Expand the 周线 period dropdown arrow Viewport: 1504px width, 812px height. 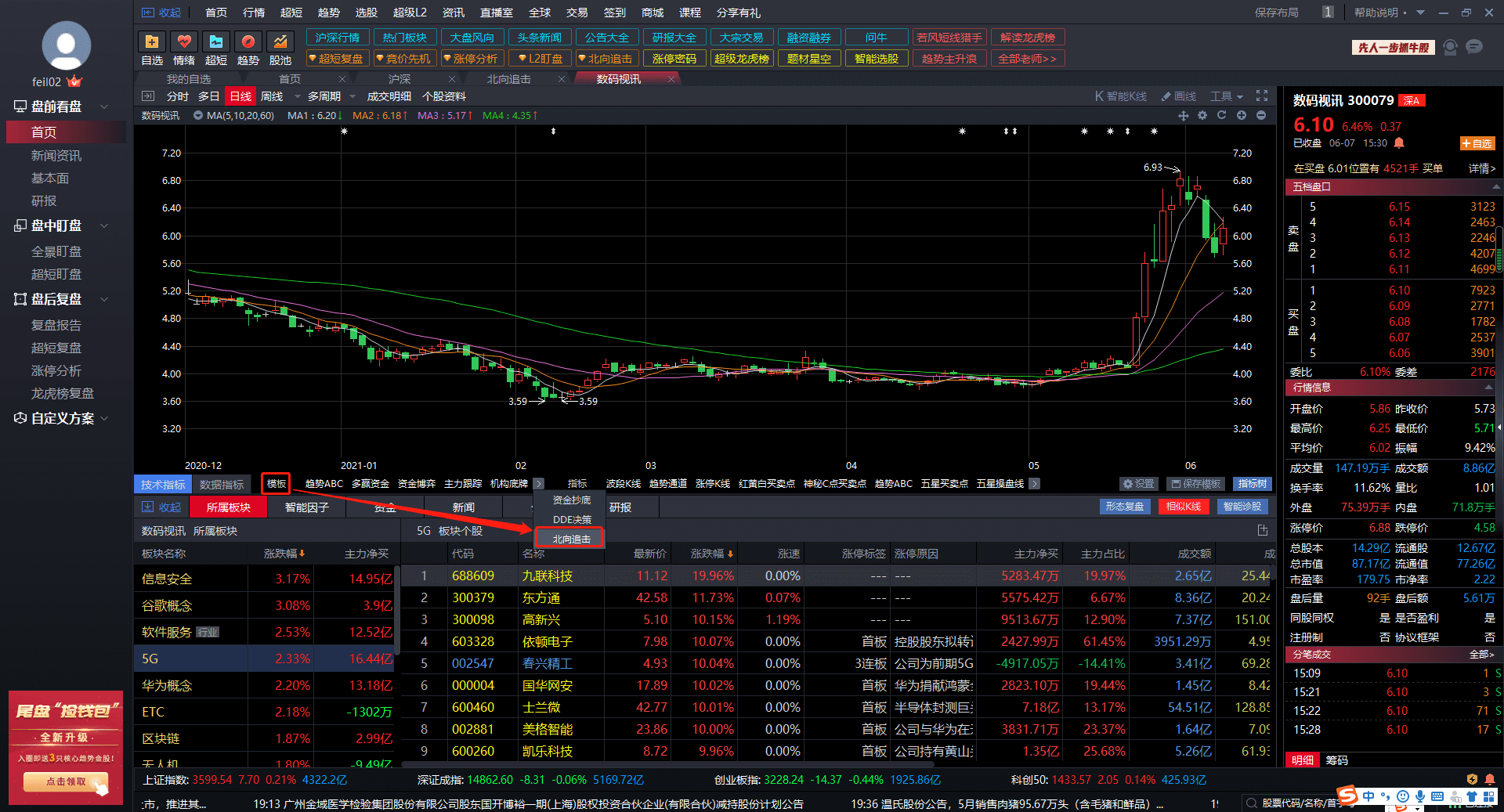297,96
